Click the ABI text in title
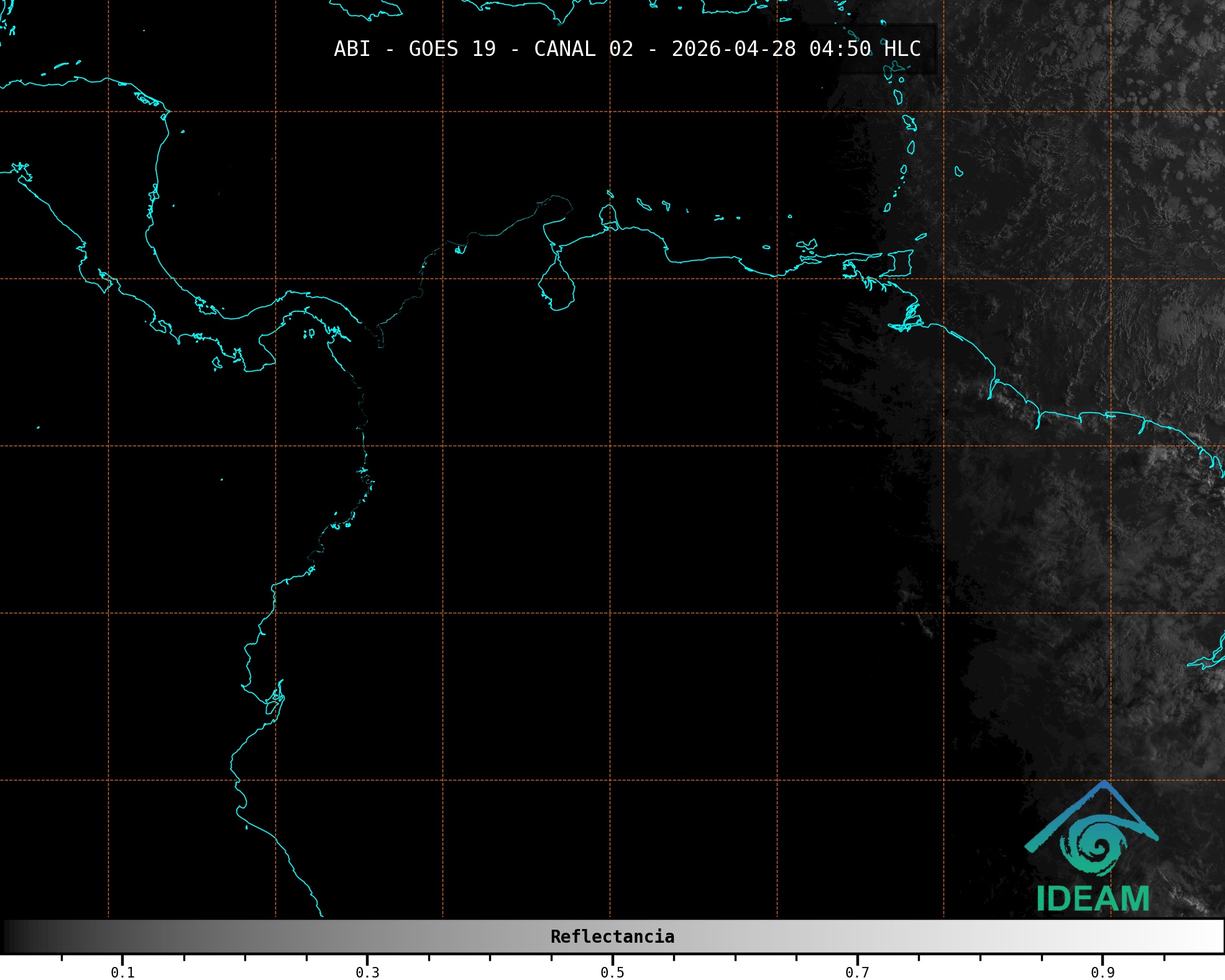This screenshot has width=1225, height=980. click(352, 49)
